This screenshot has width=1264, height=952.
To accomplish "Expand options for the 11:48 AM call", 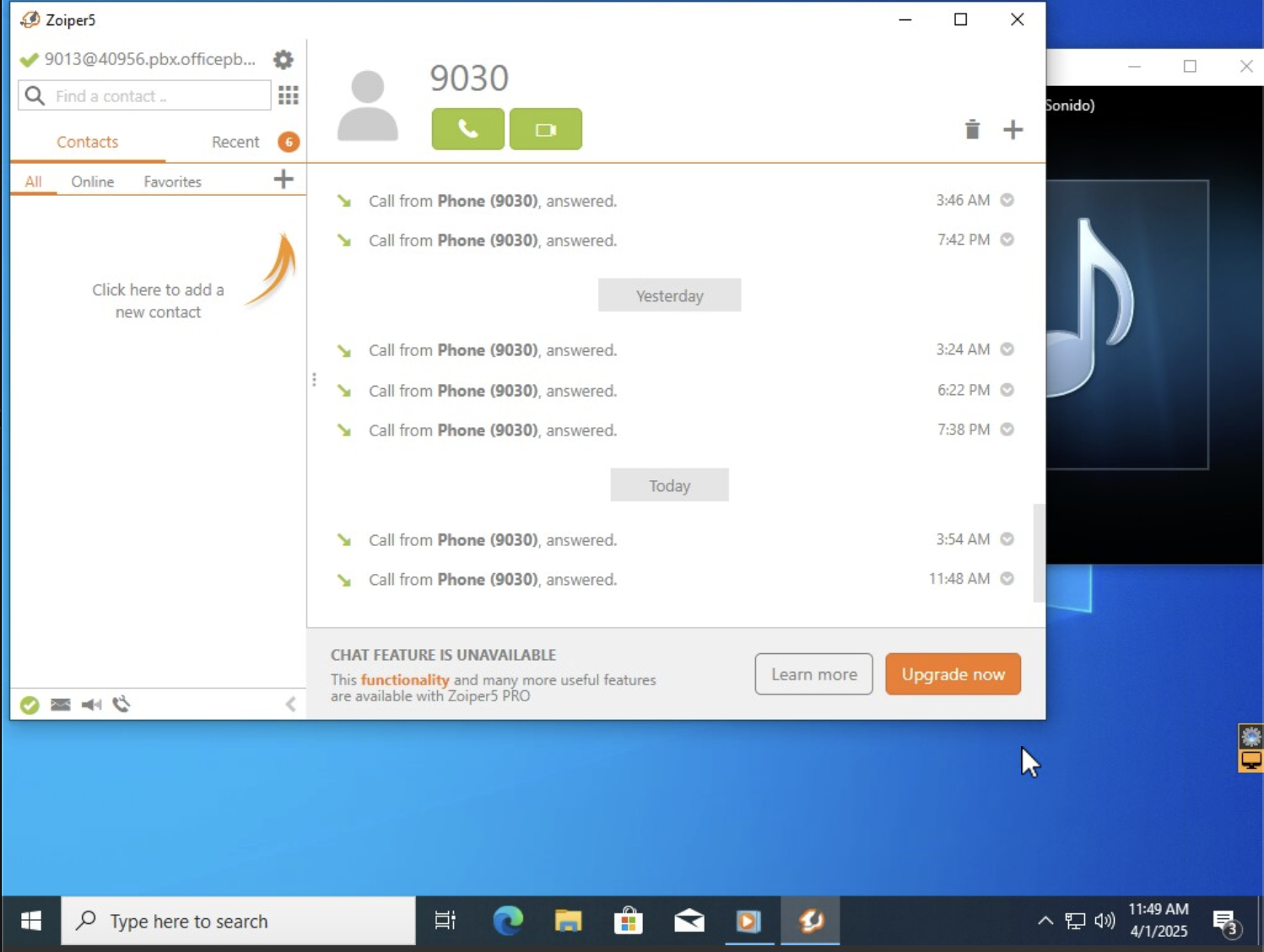I will (1007, 579).
